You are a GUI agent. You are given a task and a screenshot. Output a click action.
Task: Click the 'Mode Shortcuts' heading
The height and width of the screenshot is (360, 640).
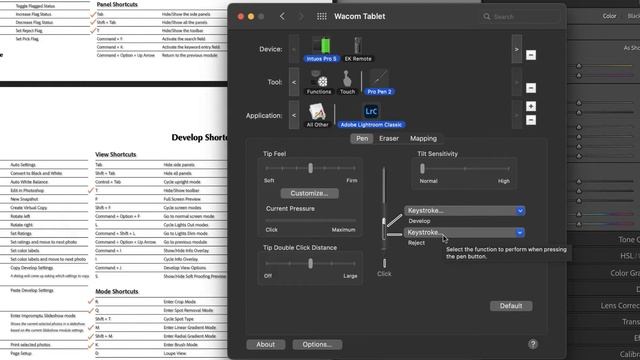[x=117, y=291]
